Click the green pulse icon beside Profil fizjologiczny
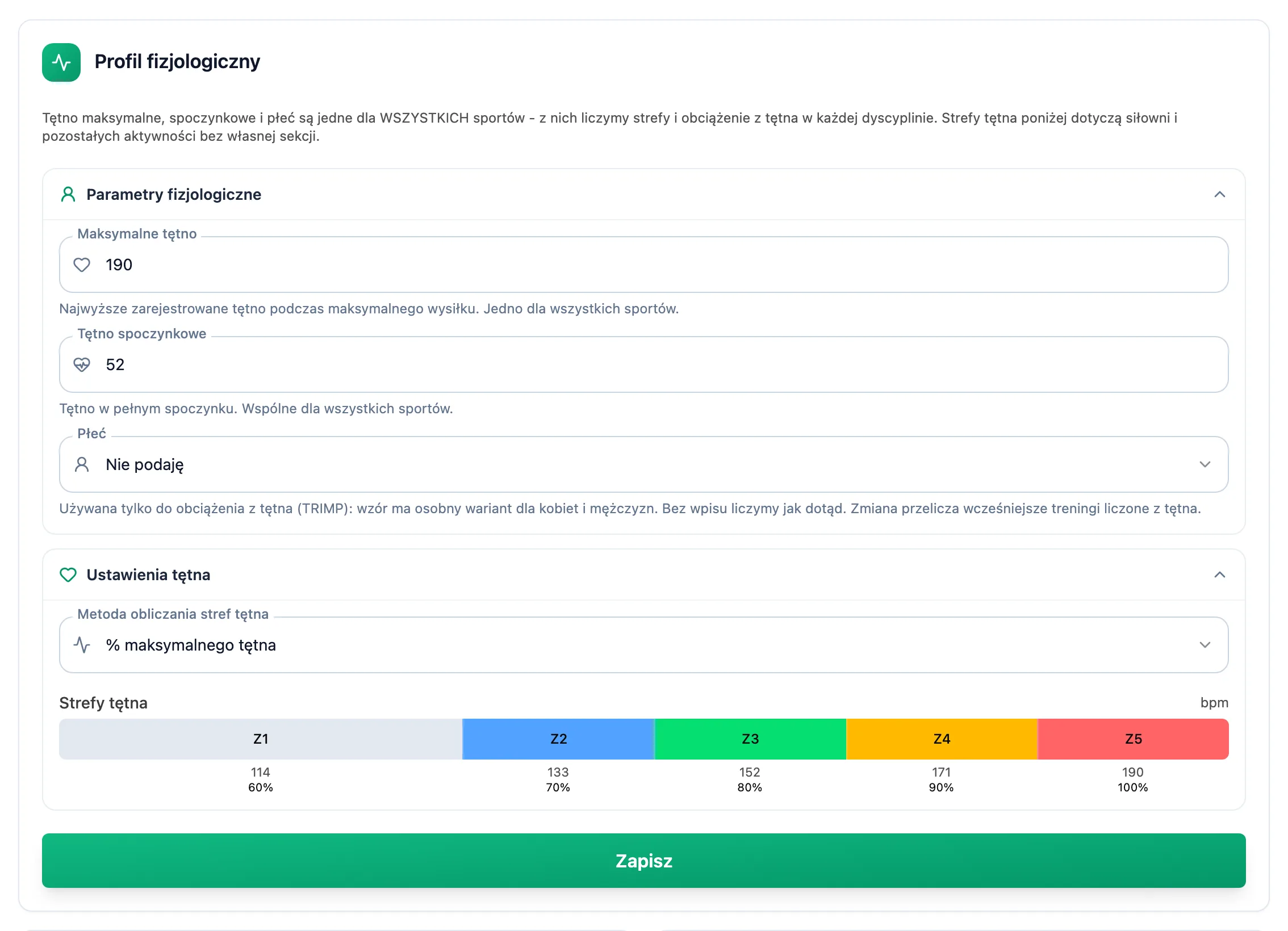Screen dimensions: 1288x931 tap(61, 62)
